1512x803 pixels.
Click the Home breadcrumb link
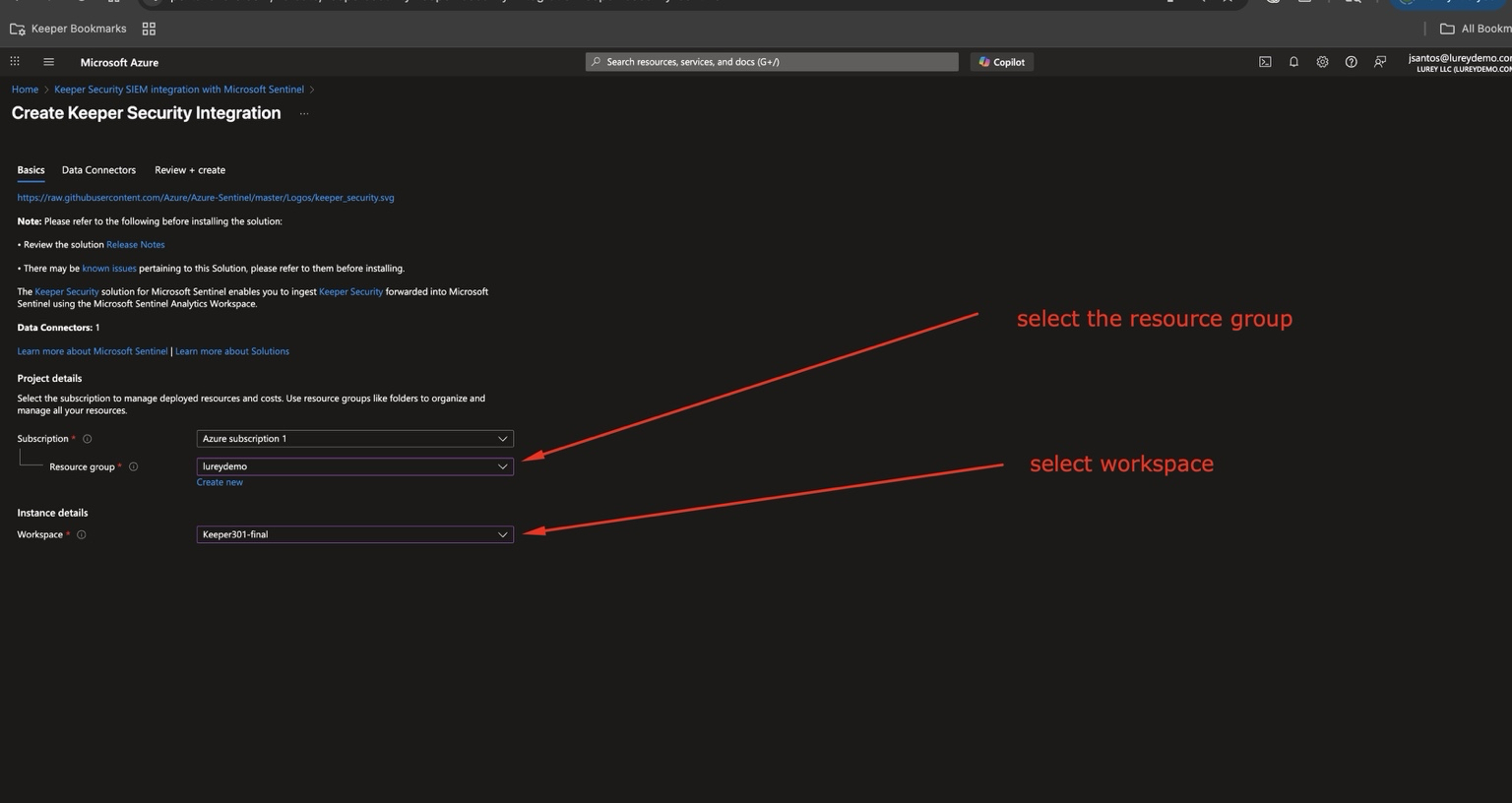point(25,90)
